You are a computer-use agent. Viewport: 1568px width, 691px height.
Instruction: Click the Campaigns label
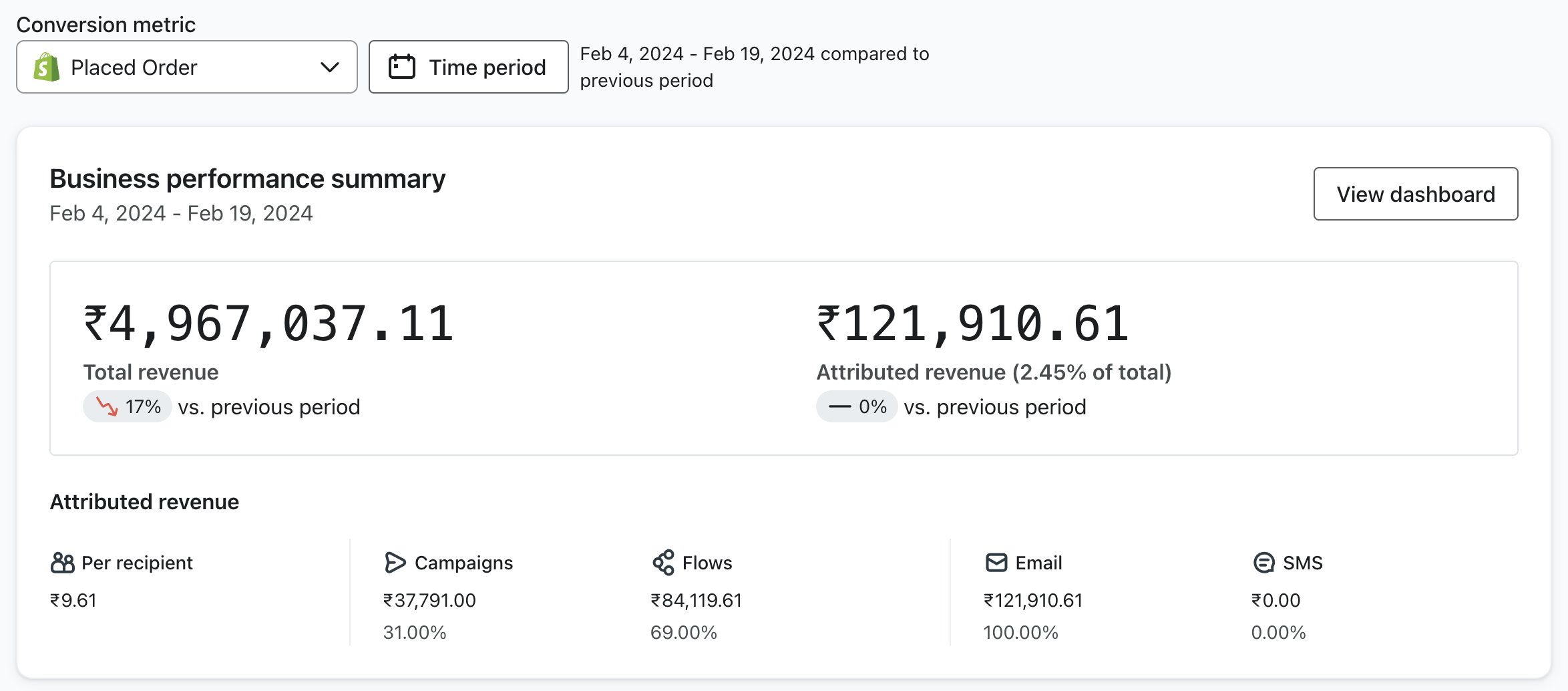[x=464, y=563]
